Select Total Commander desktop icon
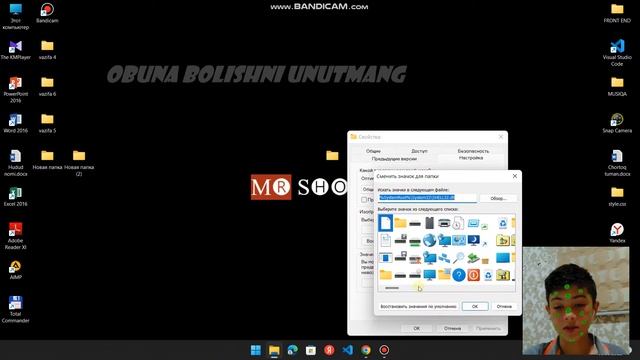 click(16, 309)
